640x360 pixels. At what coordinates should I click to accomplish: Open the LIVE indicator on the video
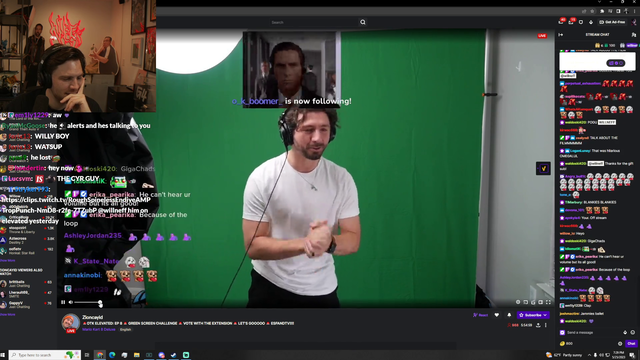coord(542,36)
